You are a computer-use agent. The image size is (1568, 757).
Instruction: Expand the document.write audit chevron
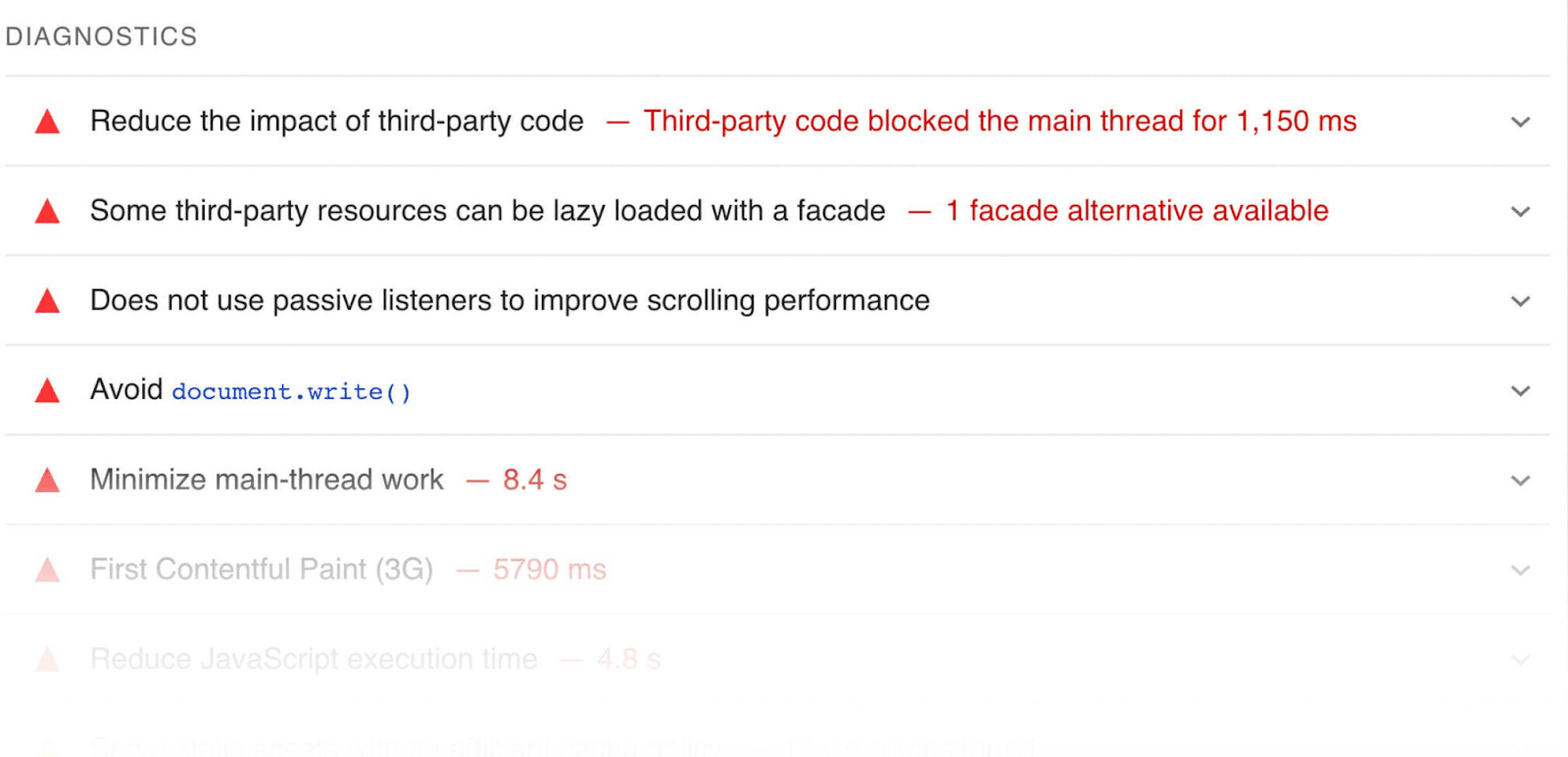(1520, 391)
